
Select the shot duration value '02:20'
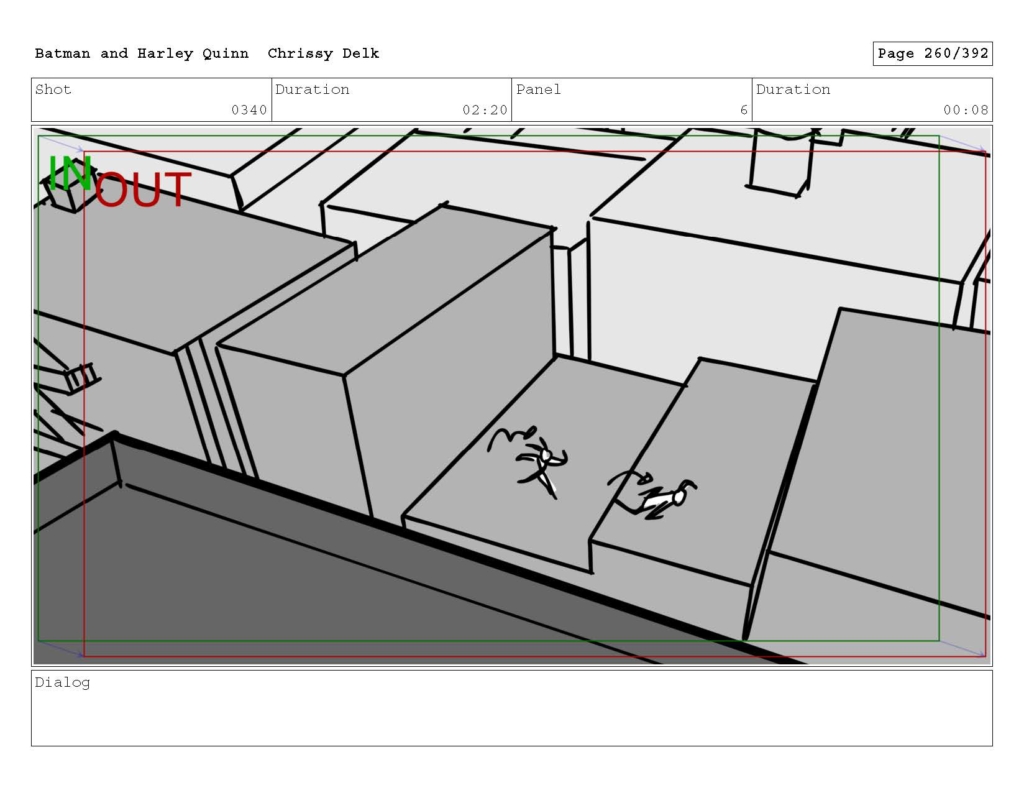tap(485, 110)
